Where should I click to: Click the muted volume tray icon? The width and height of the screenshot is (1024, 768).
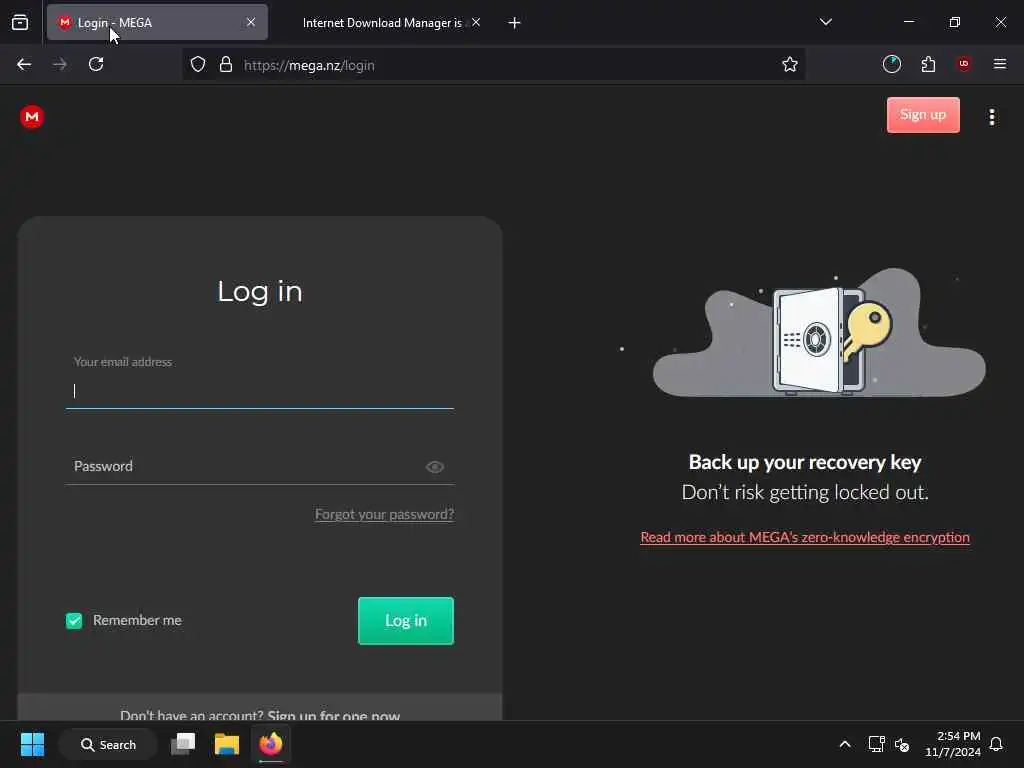tap(902, 744)
